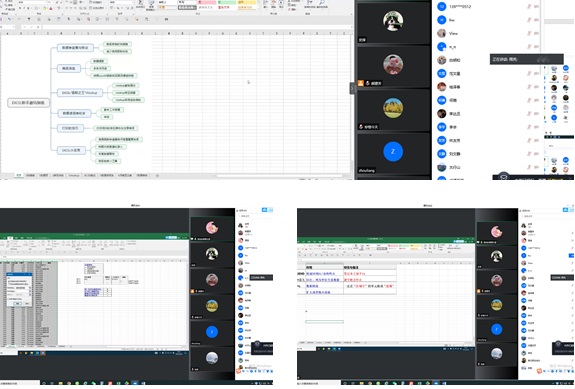The height and width of the screenshot is (389, 575).
Task: Toggle the muted microphone for participant hw
Action: click(x=529, y=20)
